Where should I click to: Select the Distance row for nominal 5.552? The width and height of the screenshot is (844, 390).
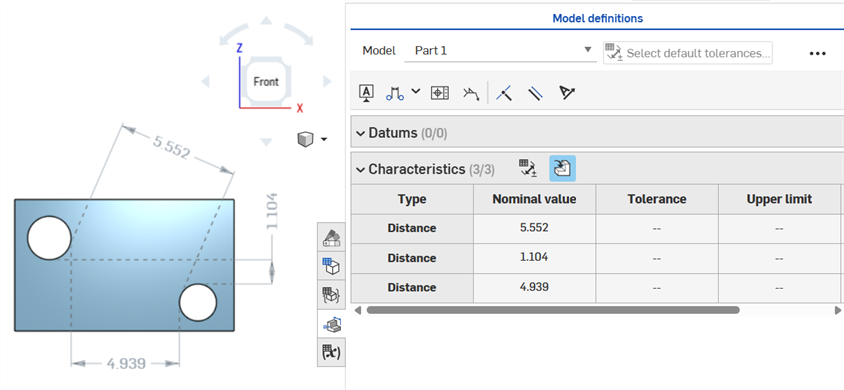[x=412, y=228]
